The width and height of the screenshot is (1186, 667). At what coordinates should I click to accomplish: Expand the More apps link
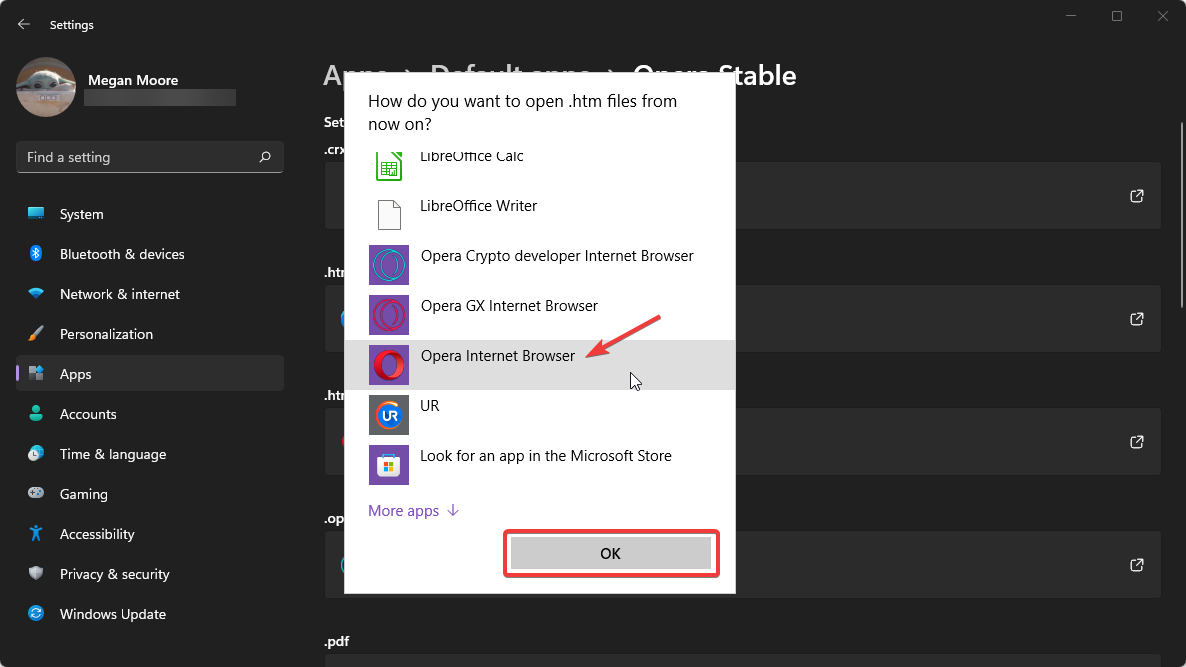(x=414, y=510)
